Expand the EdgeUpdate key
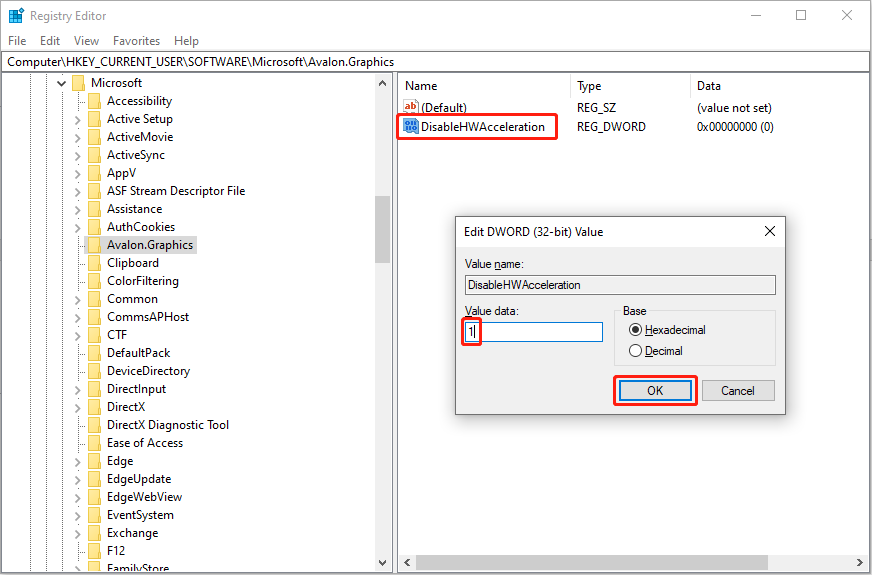The width and height of the screenshot is (872, 575). [77, 479]
